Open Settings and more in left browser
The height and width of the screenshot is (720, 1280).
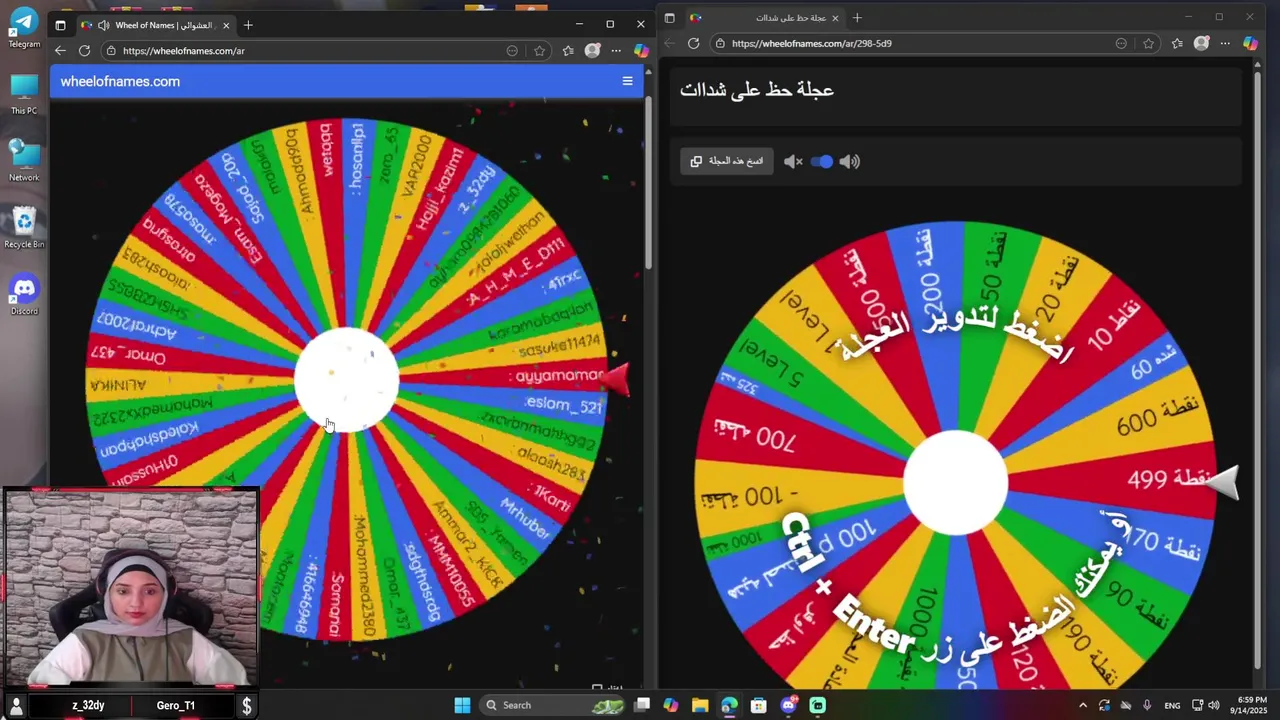[x=616, y=50]
